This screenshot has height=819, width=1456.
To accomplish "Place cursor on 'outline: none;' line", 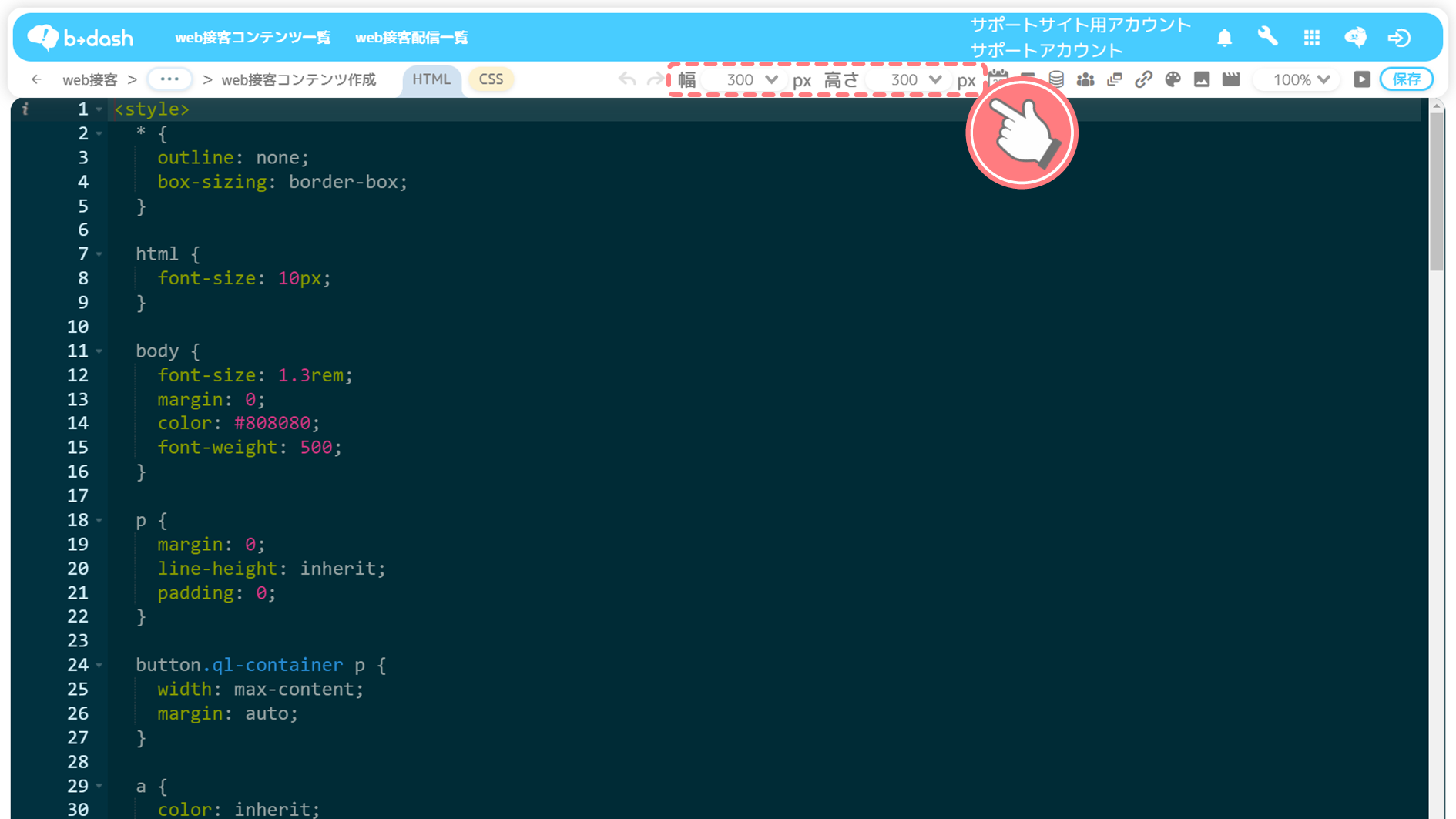I will click(x=233, y=157).
